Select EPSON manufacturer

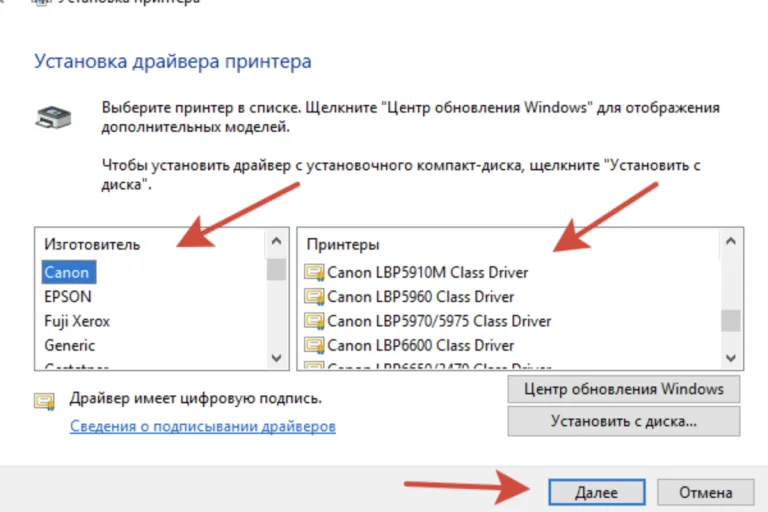tap(68, 297)
